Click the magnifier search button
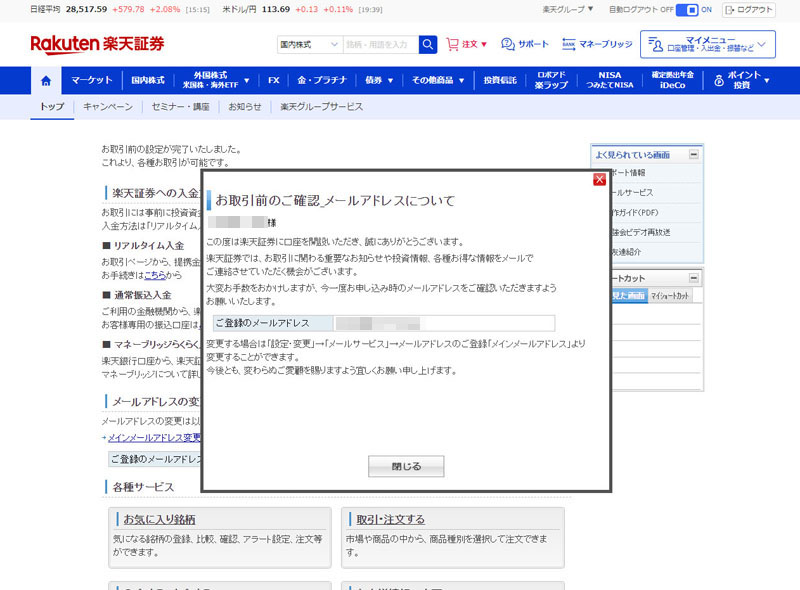Image resolution: width=800 pixels, height=590 pixels. point(428,45)
